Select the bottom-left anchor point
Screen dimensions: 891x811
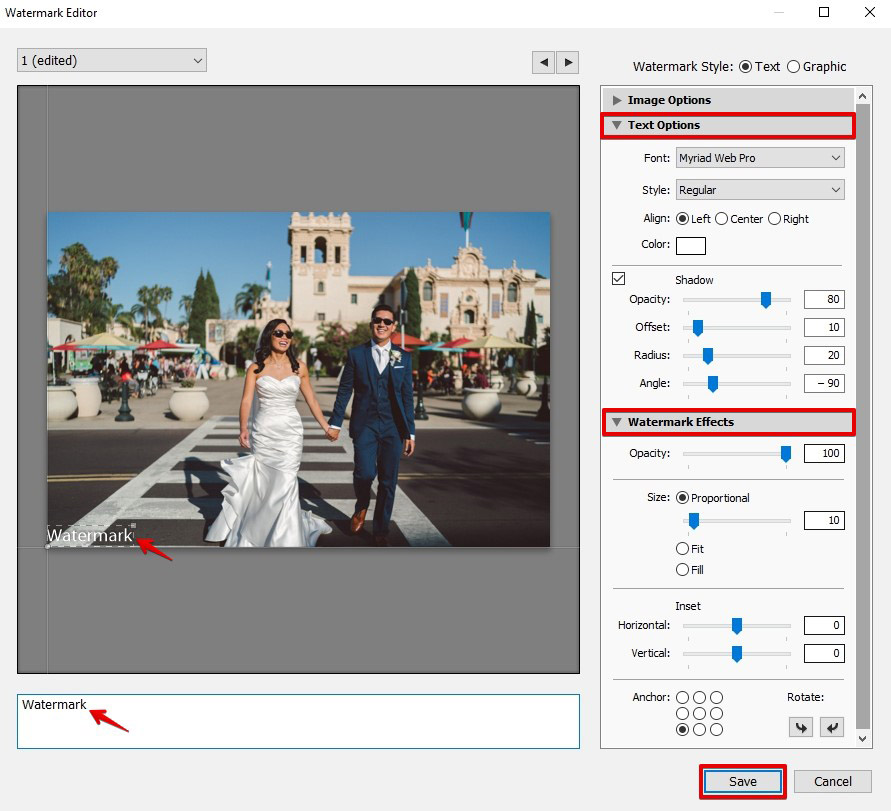(683, 730)
